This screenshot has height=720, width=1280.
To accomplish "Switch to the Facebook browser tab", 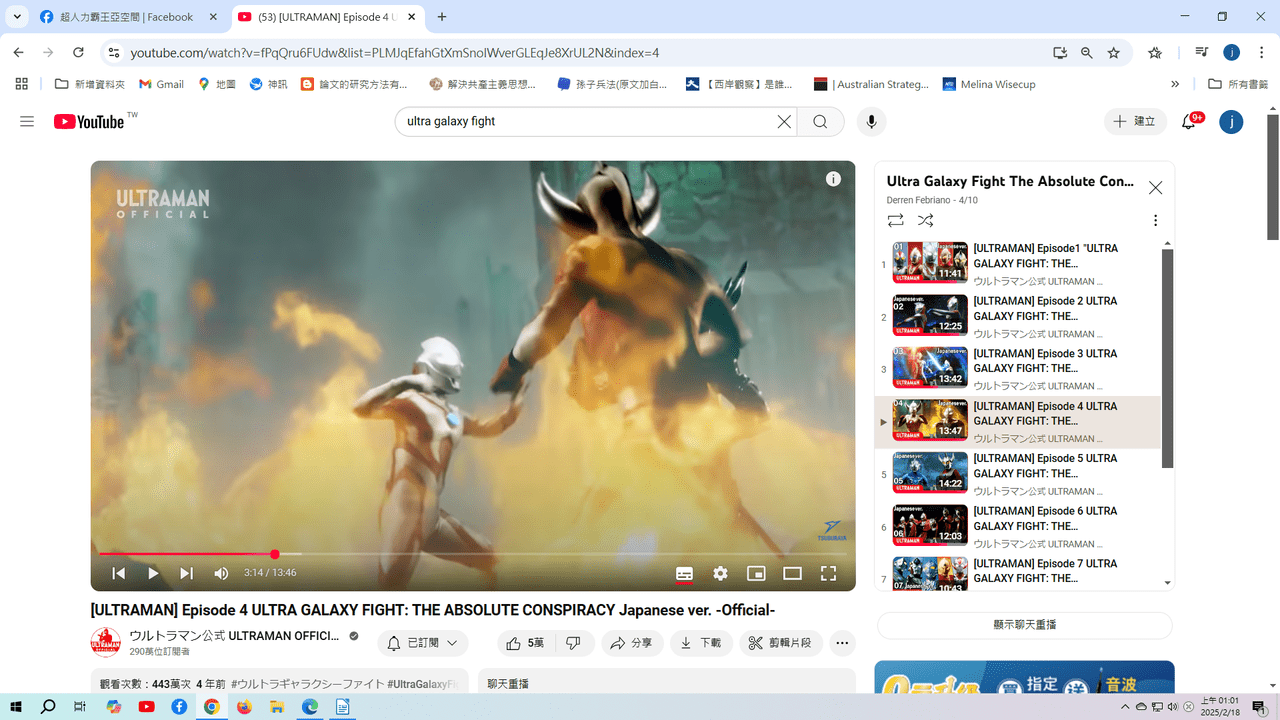I will click(x=127, y=17).
